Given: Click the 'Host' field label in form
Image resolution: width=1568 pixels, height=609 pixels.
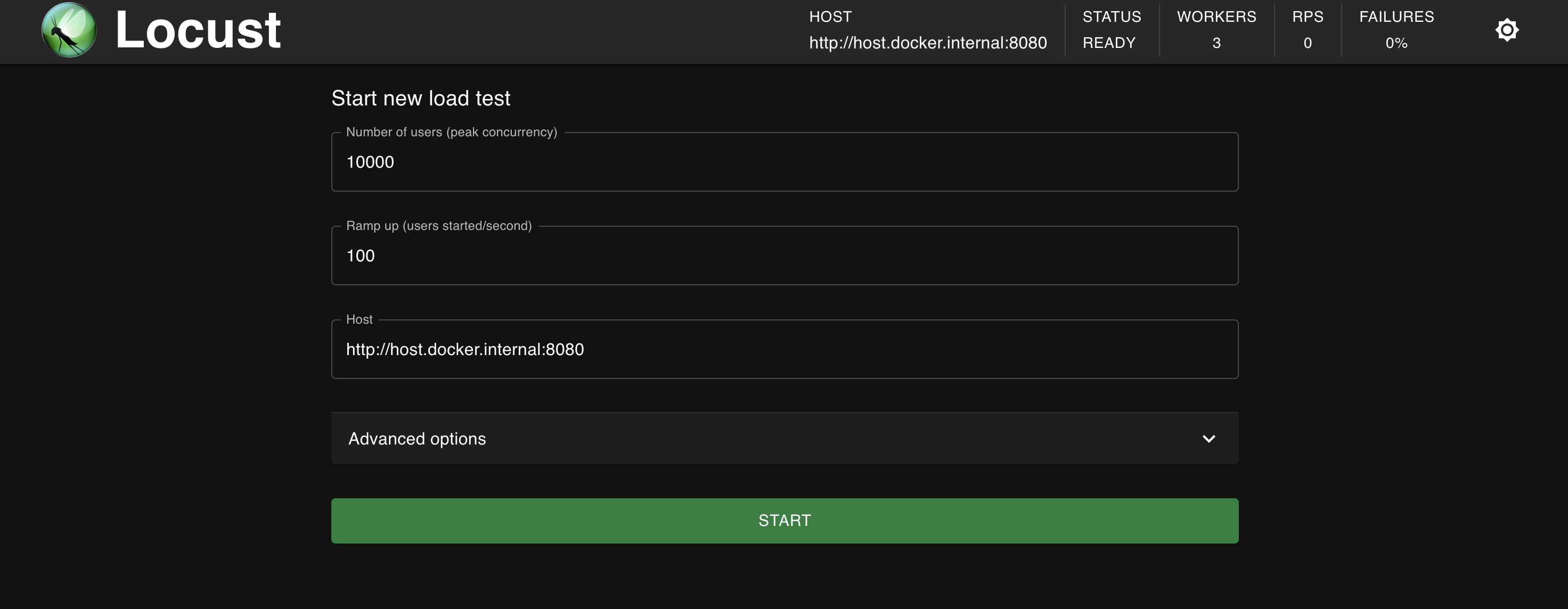Looking at the screenshot, I should (x=359, y=319).
